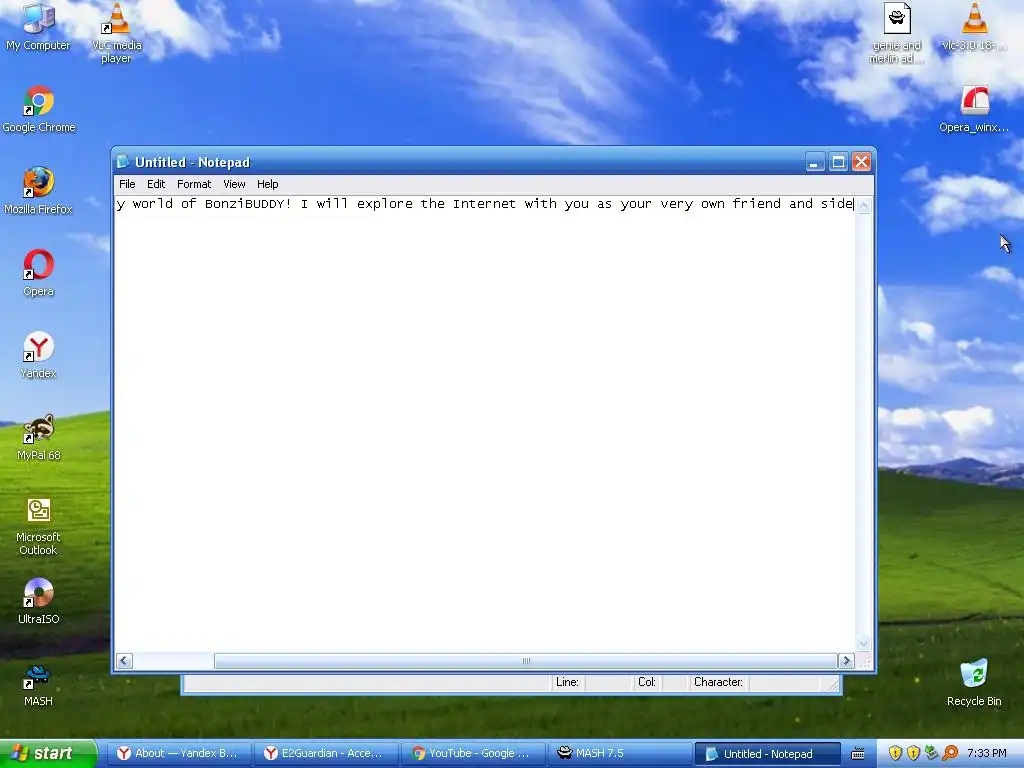The width and height of the screenshot is (1024, 768).
Task: Open the Notepad Format menu
Action: (x=194, y=184)
